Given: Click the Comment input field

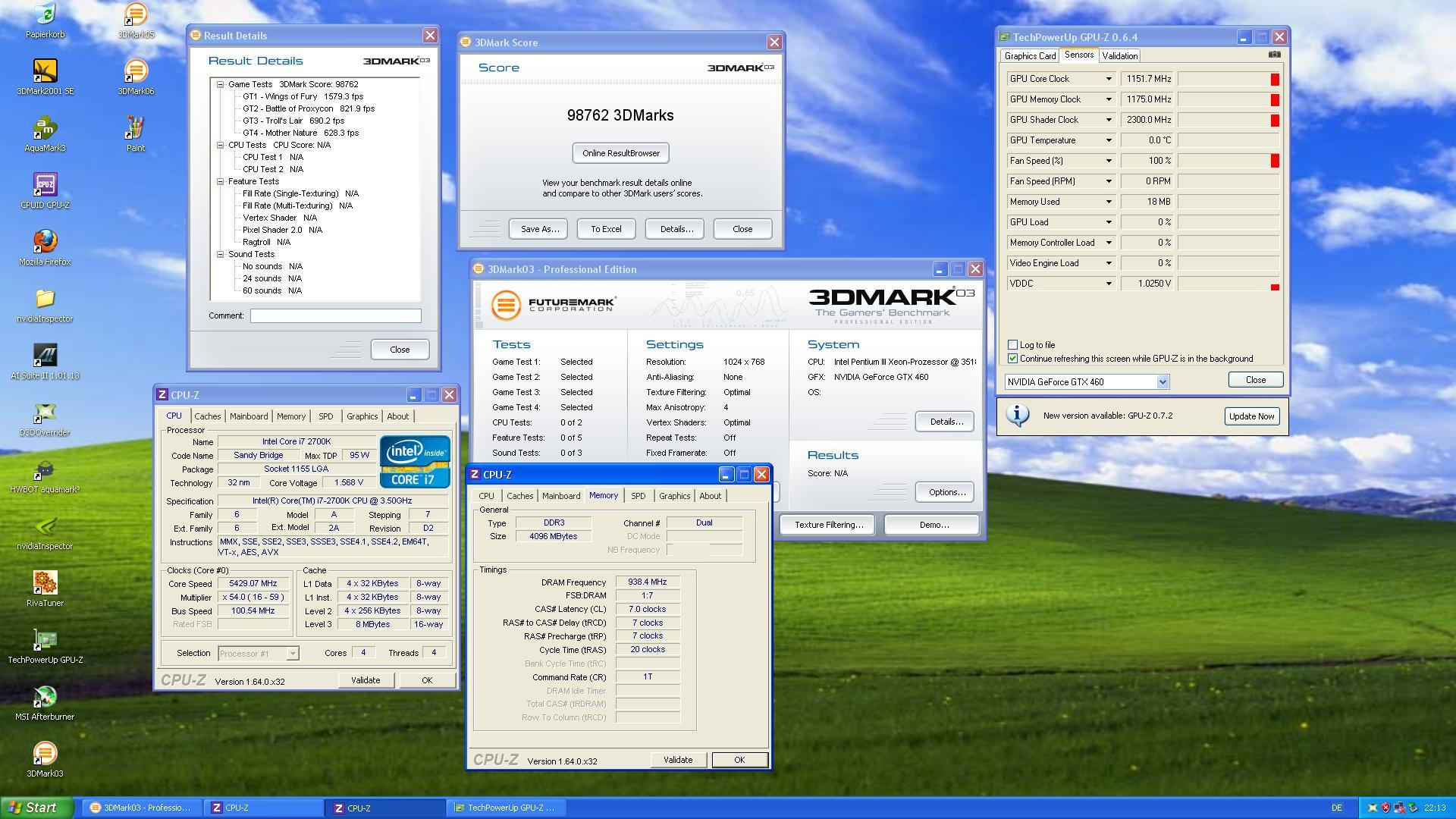Looking at the screenshot, I should click(x=335, y=315).
